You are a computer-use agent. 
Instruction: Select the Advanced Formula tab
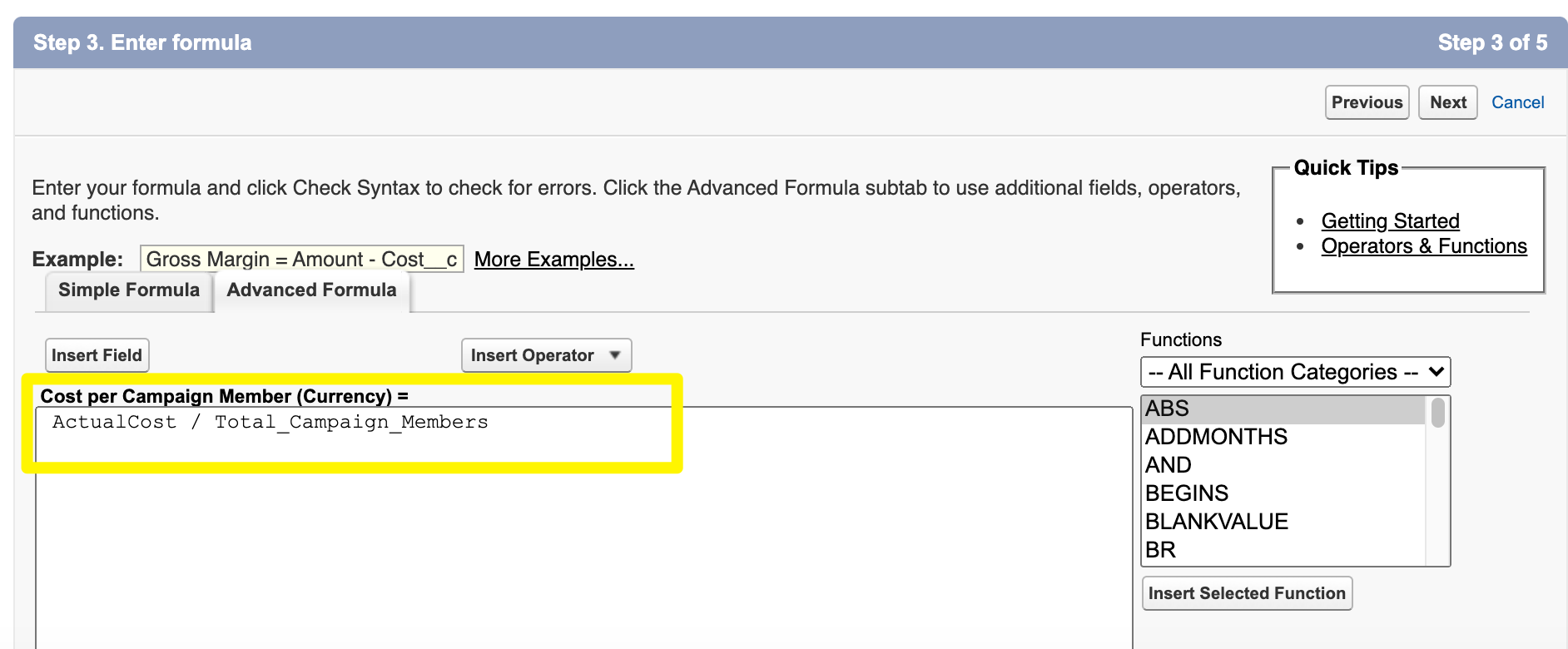click(x=311, y=290)
